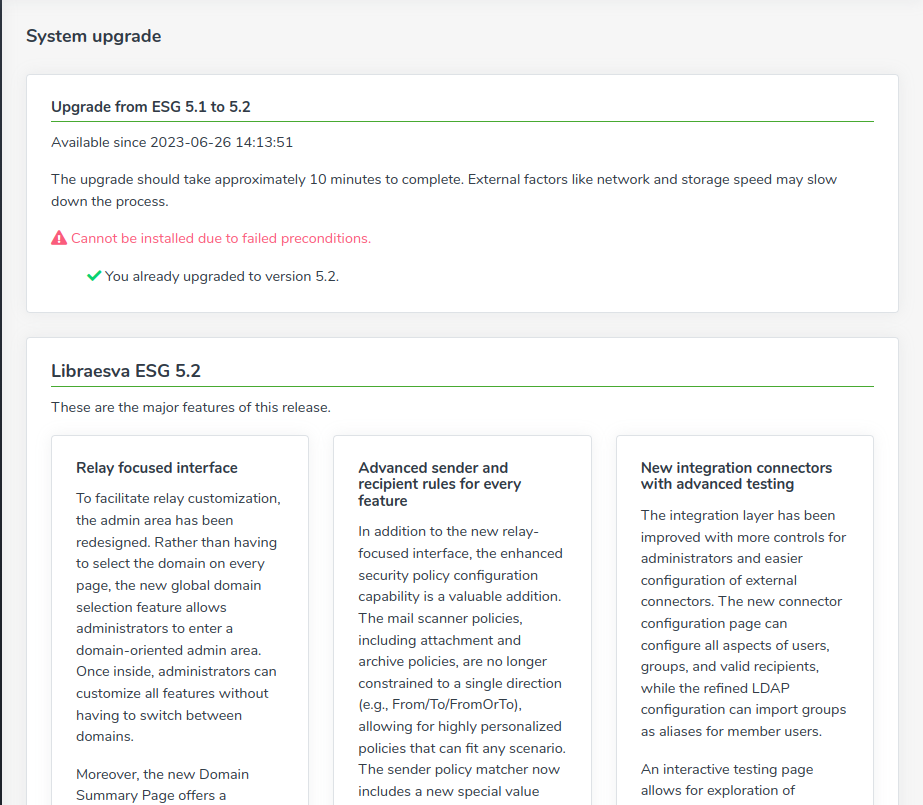Click the 'Cannot be installed due to failed preconditions.' message
Viewport: 923px width, 805px height.
221,238
